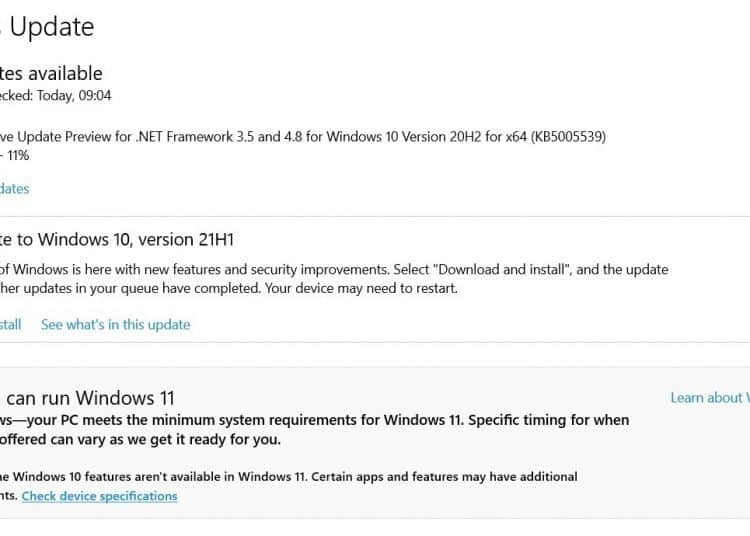Follow the Learn about Windows 11 link
The width and height of the screenshot is (750, 536).
click(x=710, y=398)
